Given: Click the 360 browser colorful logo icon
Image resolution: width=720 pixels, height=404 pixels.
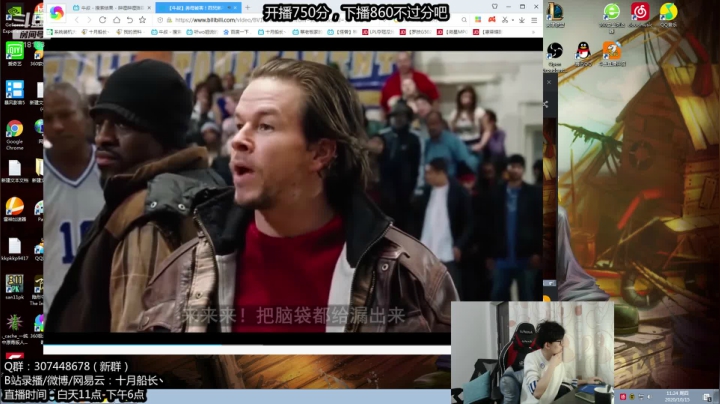Looking at the screenshot, I should (56, 12).
